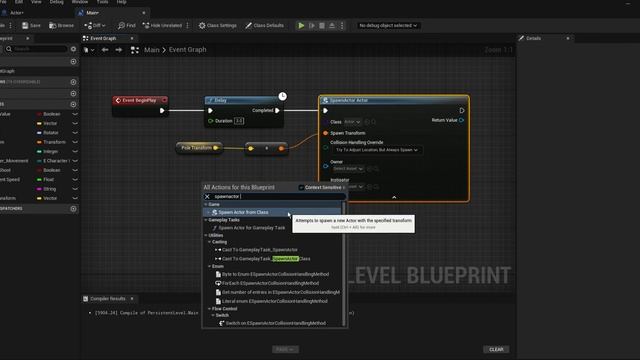Open Class Defaults
This screenshot has width=640, height=360.
tap(264, 25)
